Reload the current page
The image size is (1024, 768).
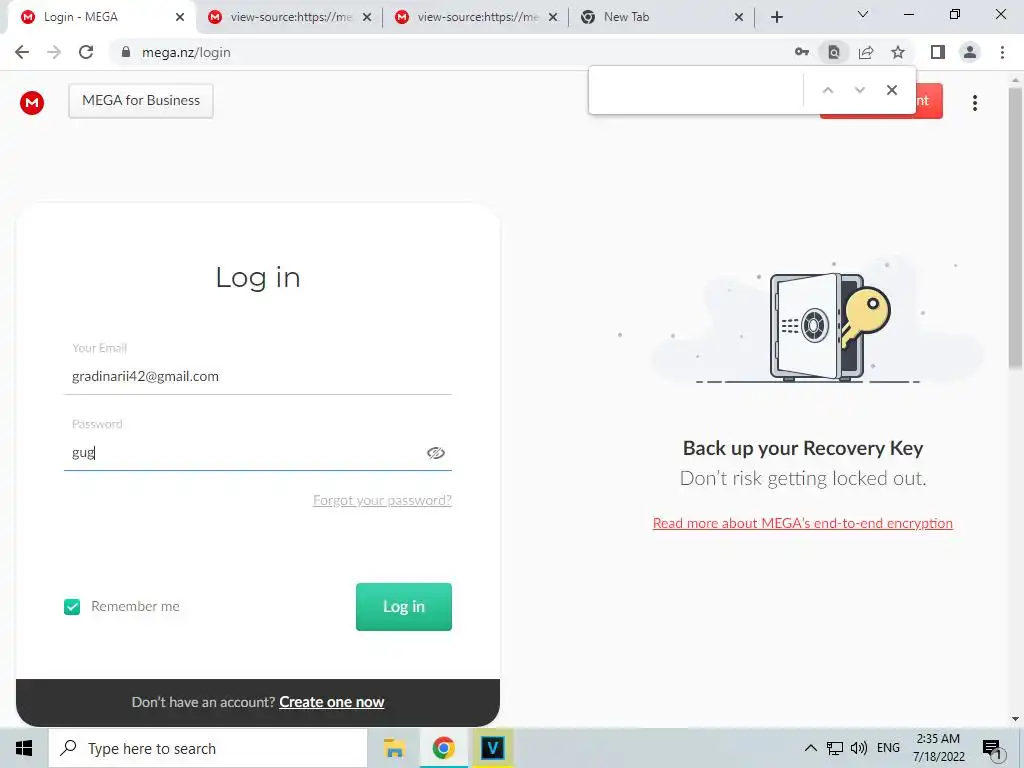pyautogui.click(x=86, y=52)
